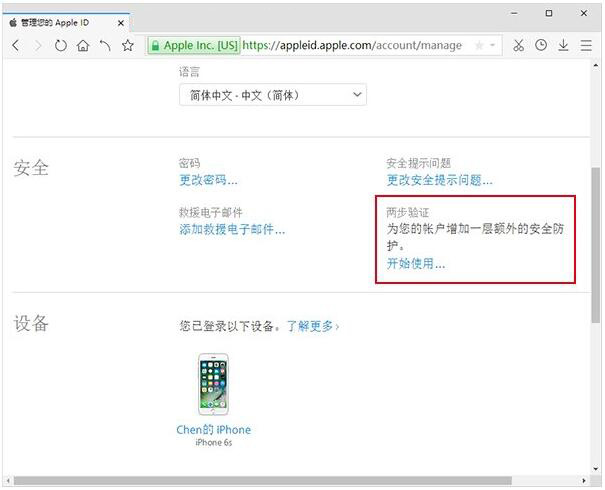Click the undo/restore closed tab arrow icon
Image resolution: width=605 pixels, height=490 pixels.
(105, 46)
